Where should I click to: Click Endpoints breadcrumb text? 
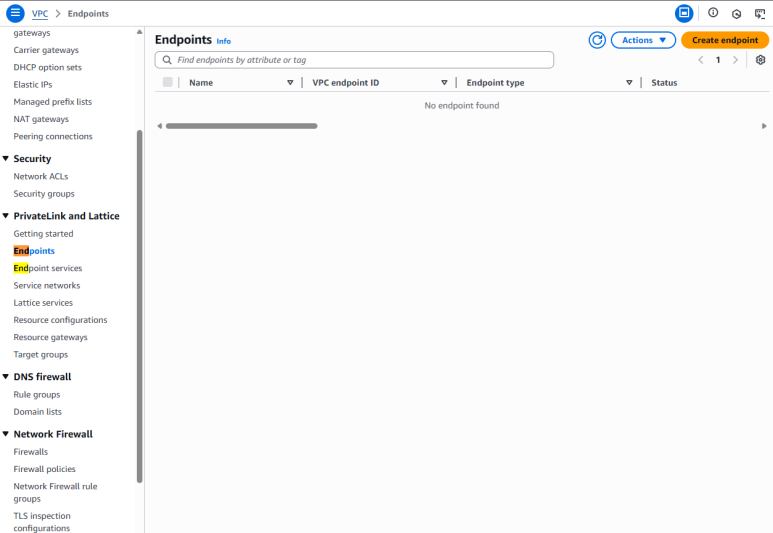point(88,14)
